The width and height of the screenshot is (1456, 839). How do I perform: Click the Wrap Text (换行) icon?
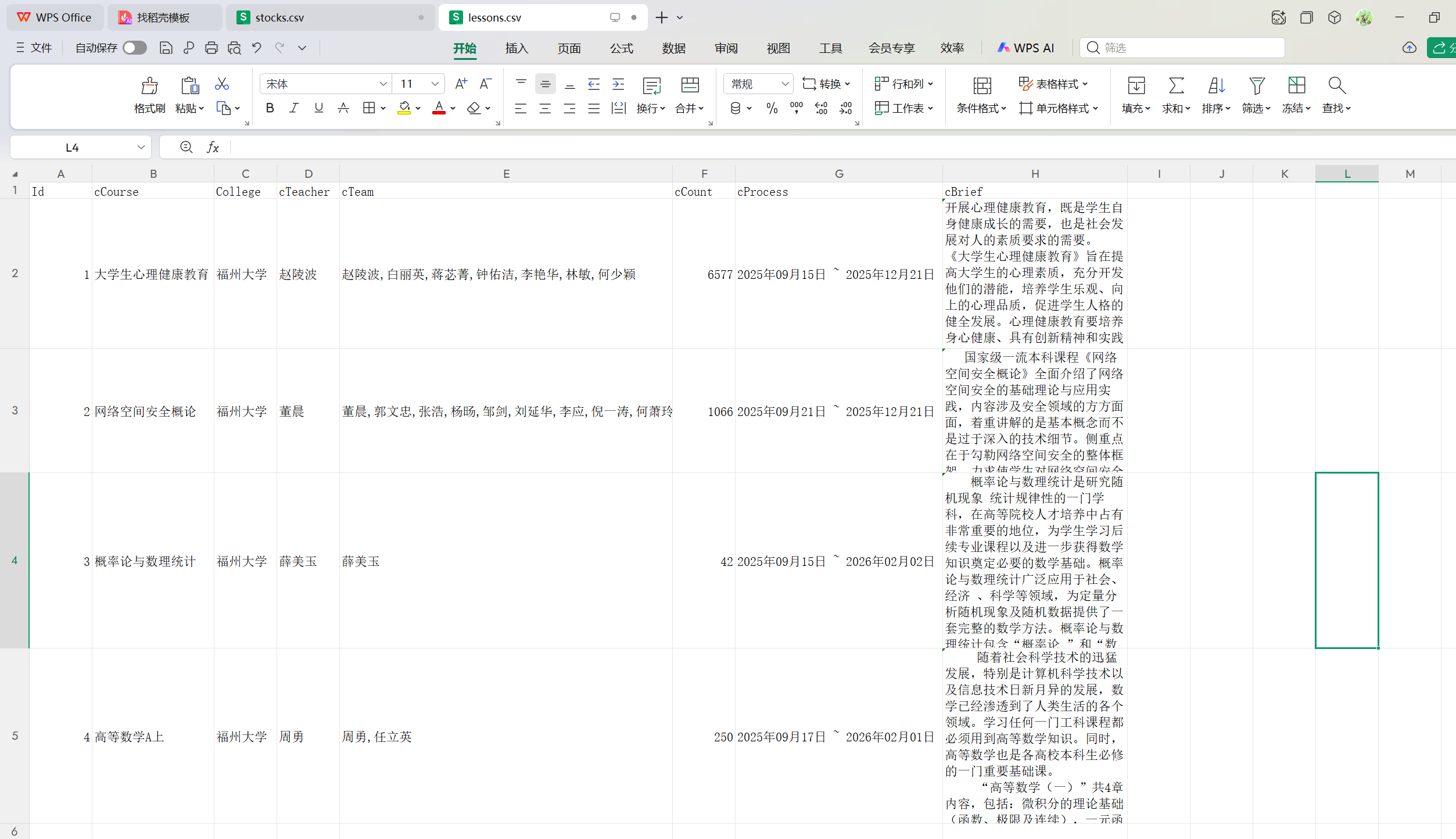[x=651, y=86]
